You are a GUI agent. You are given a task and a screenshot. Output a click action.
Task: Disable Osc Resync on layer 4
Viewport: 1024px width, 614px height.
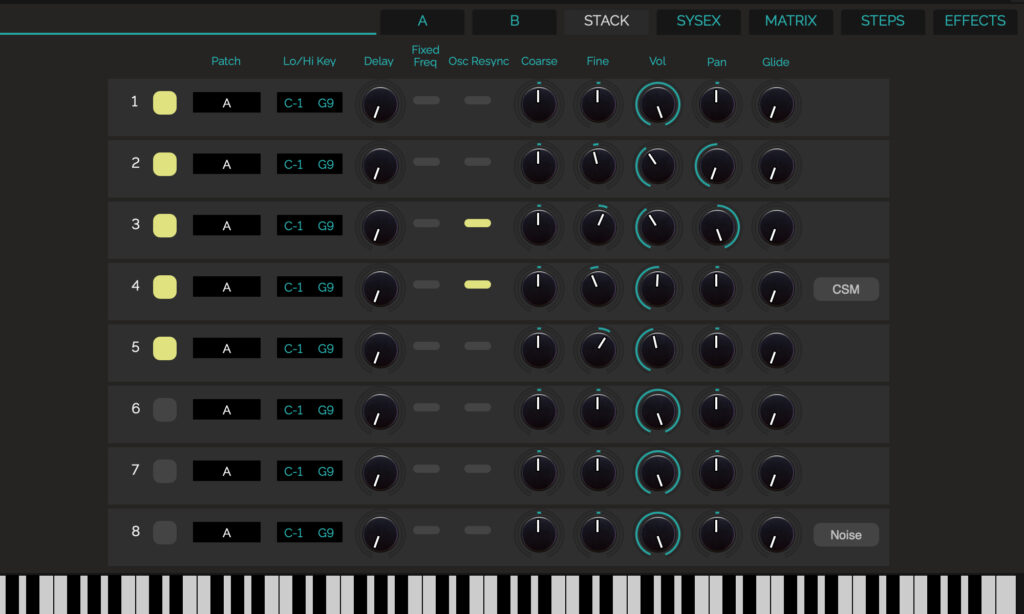point(477,285)
